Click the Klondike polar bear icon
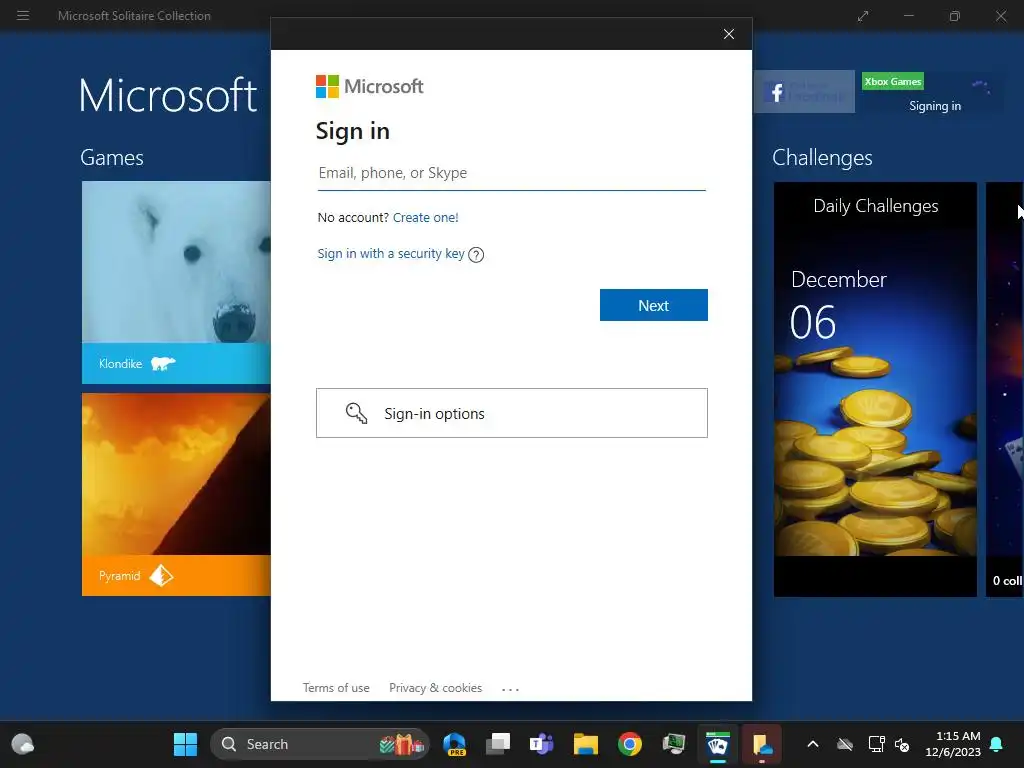Image resolution: width=1024 pixels, height=768 pixels. click(x=163, y=363)
